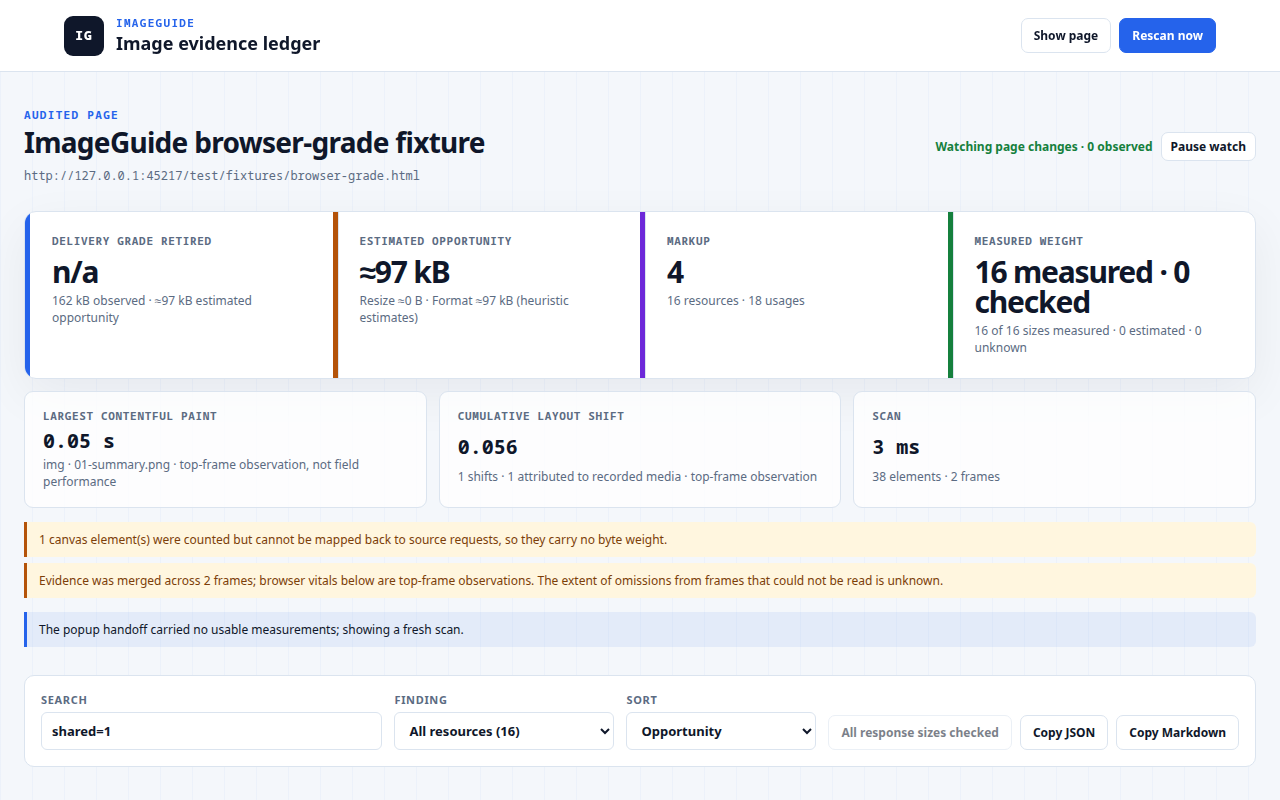Click the Show page button
The width and height of the screenshot is (1280, 800).
click(x=1065, y=35)
